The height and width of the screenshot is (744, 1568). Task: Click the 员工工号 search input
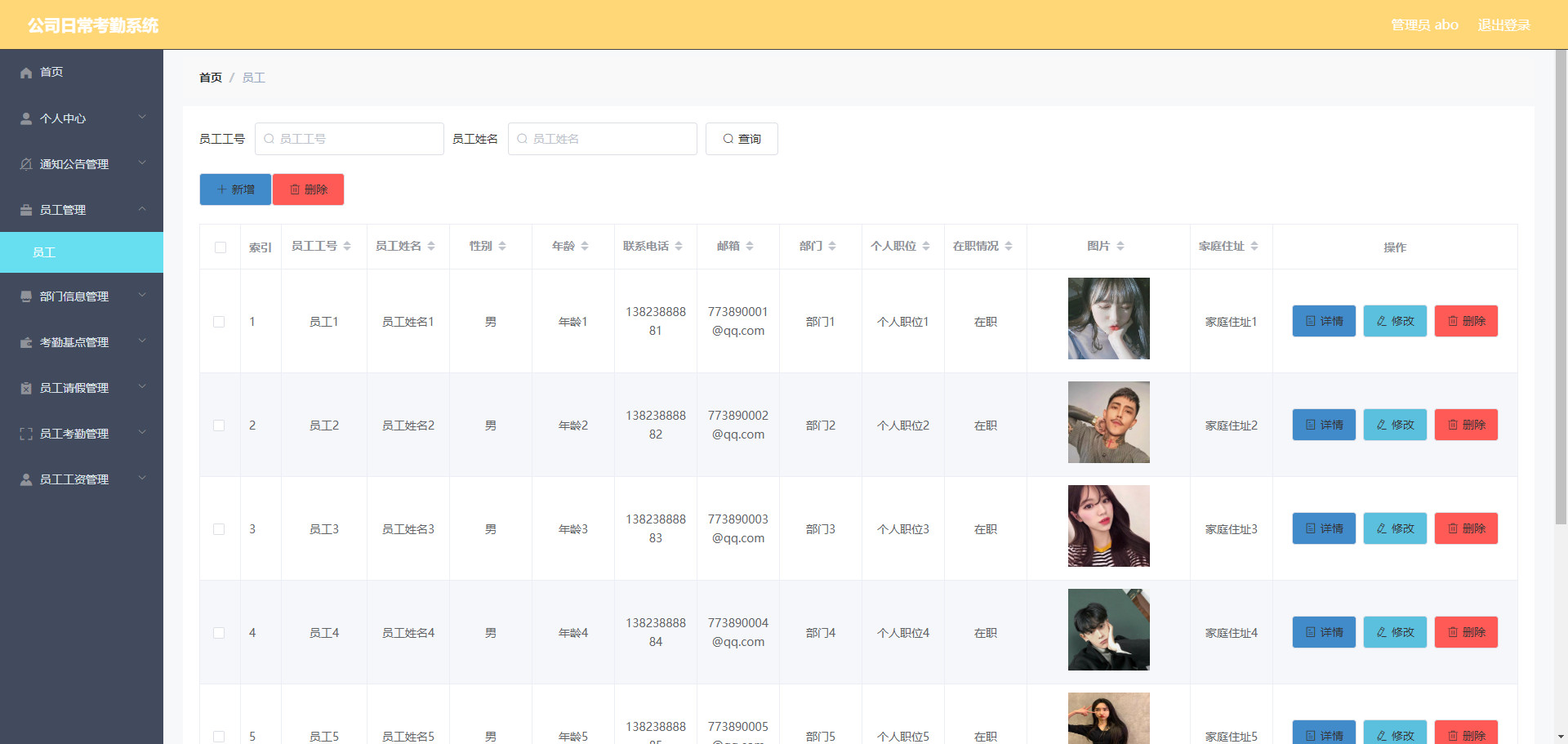(x=350, y=139)
